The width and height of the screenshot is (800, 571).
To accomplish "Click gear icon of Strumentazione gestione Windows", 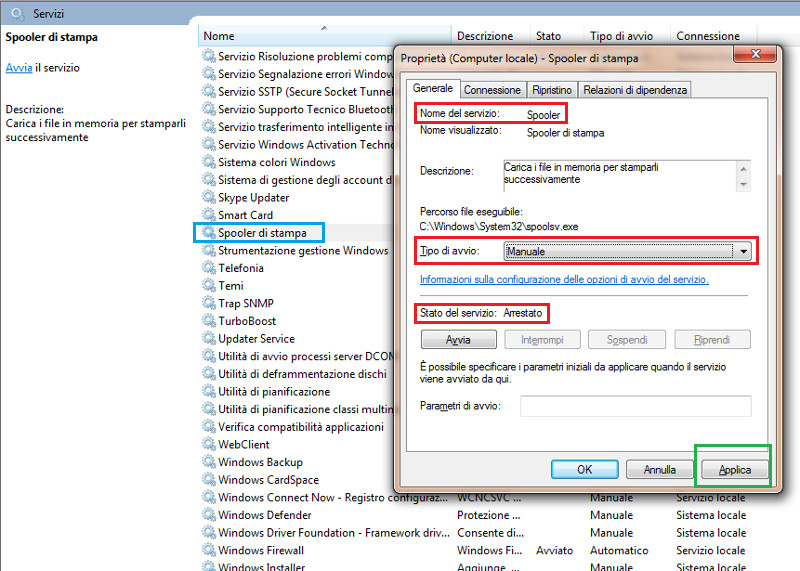I will click(209, 250).
